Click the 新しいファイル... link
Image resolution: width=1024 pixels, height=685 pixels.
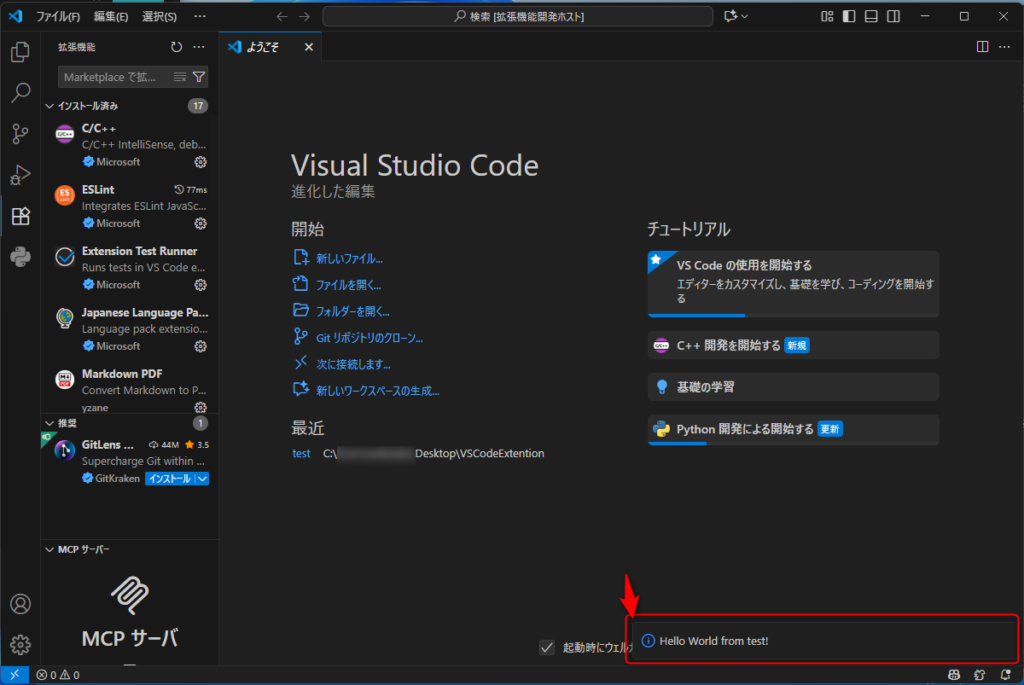(x=349, y=259)
